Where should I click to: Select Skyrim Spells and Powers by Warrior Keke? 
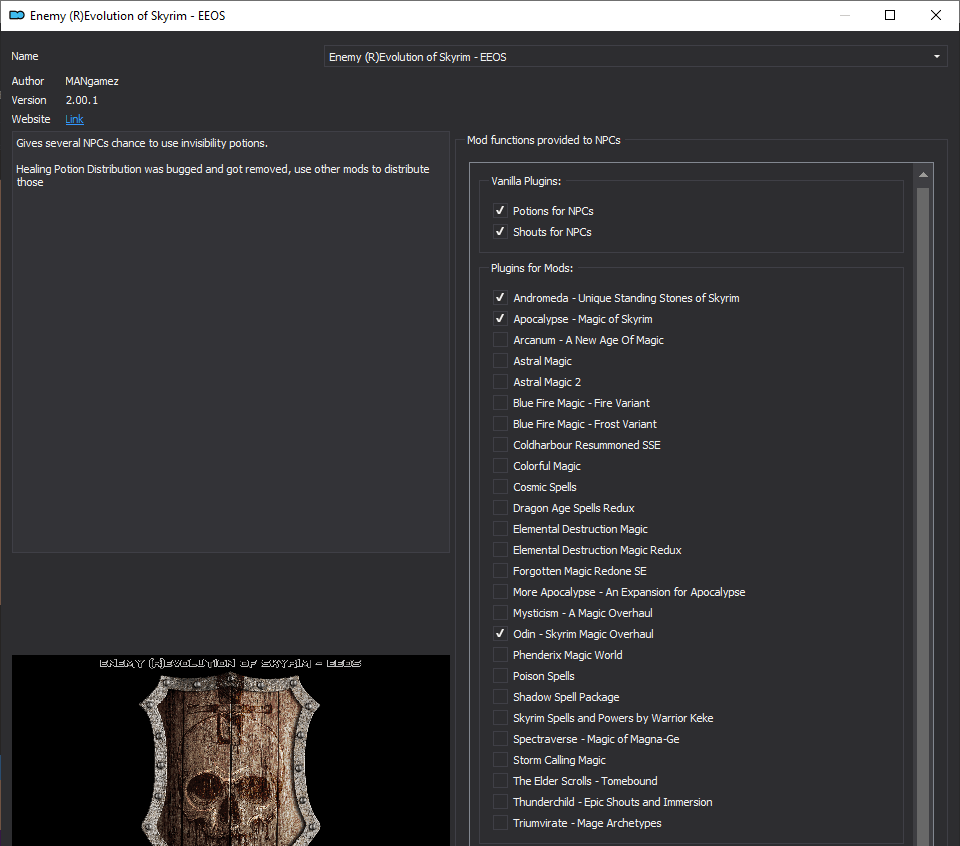500,717
